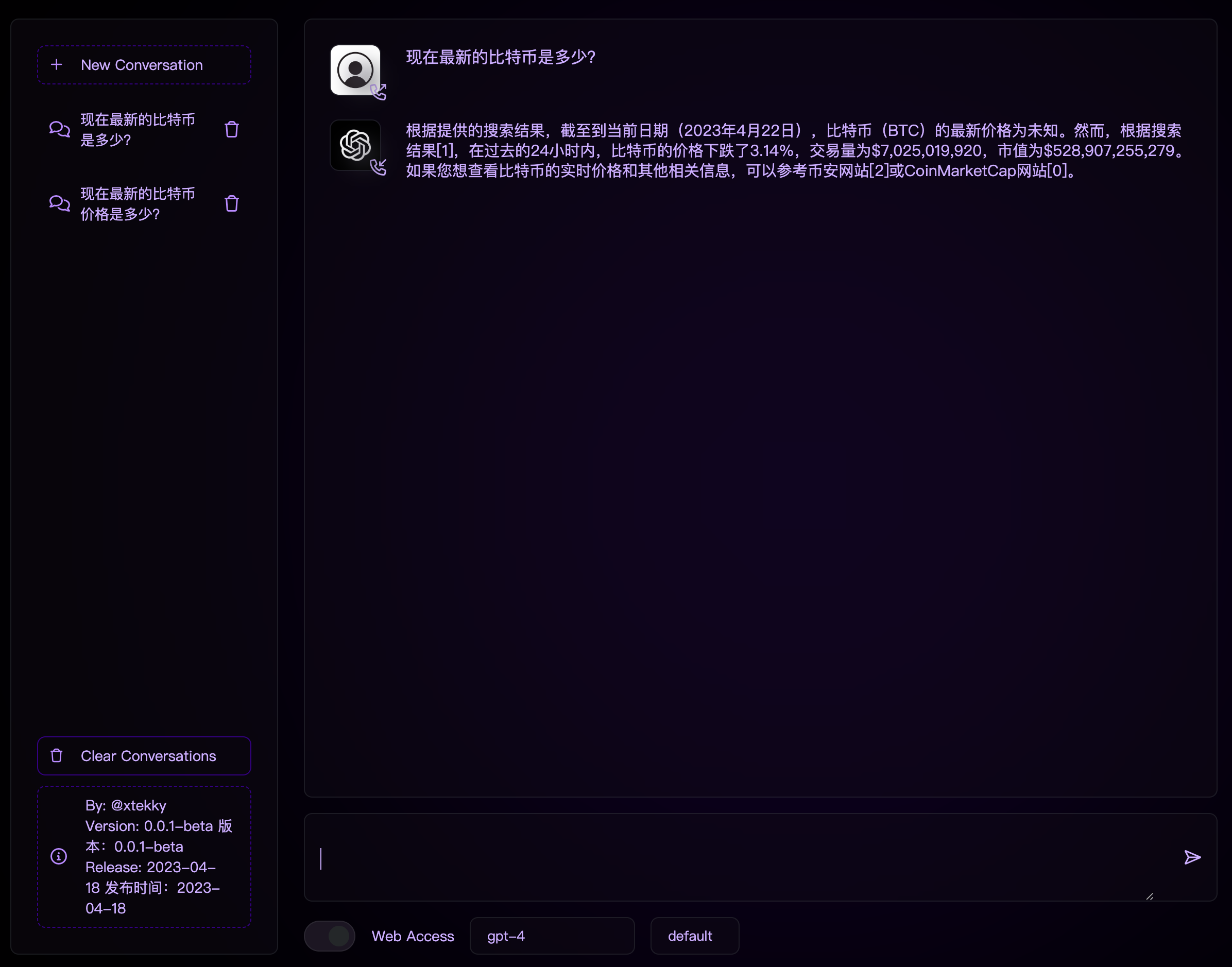Open the default jailbreak dropdown
1232x967 pixels.
694,936
